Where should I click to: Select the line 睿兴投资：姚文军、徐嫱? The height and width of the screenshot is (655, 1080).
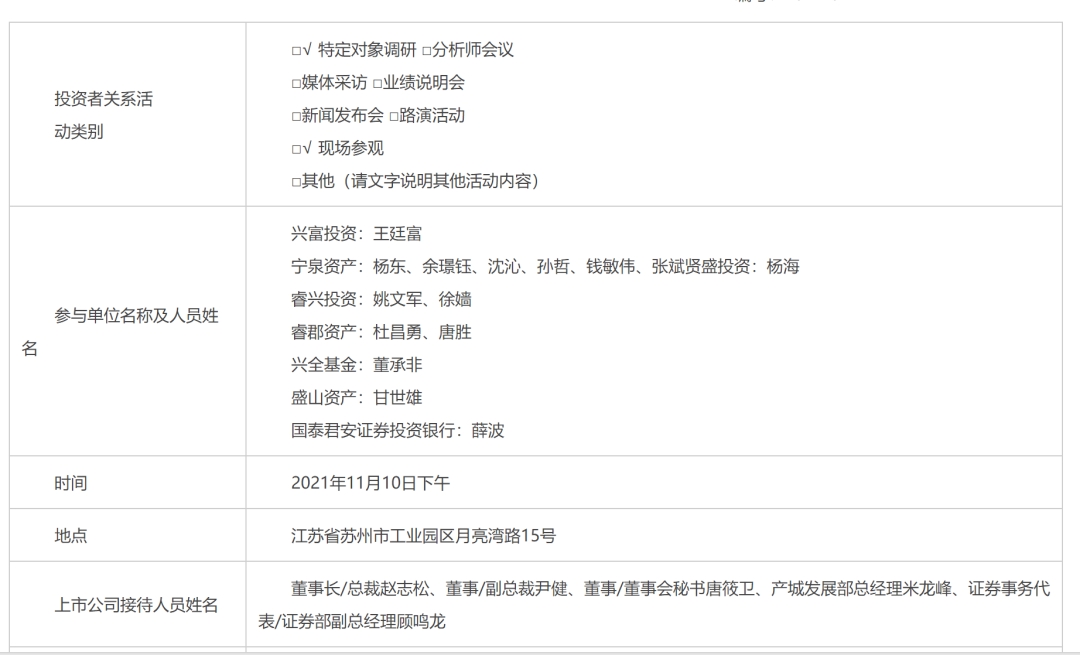click(381, 300)
